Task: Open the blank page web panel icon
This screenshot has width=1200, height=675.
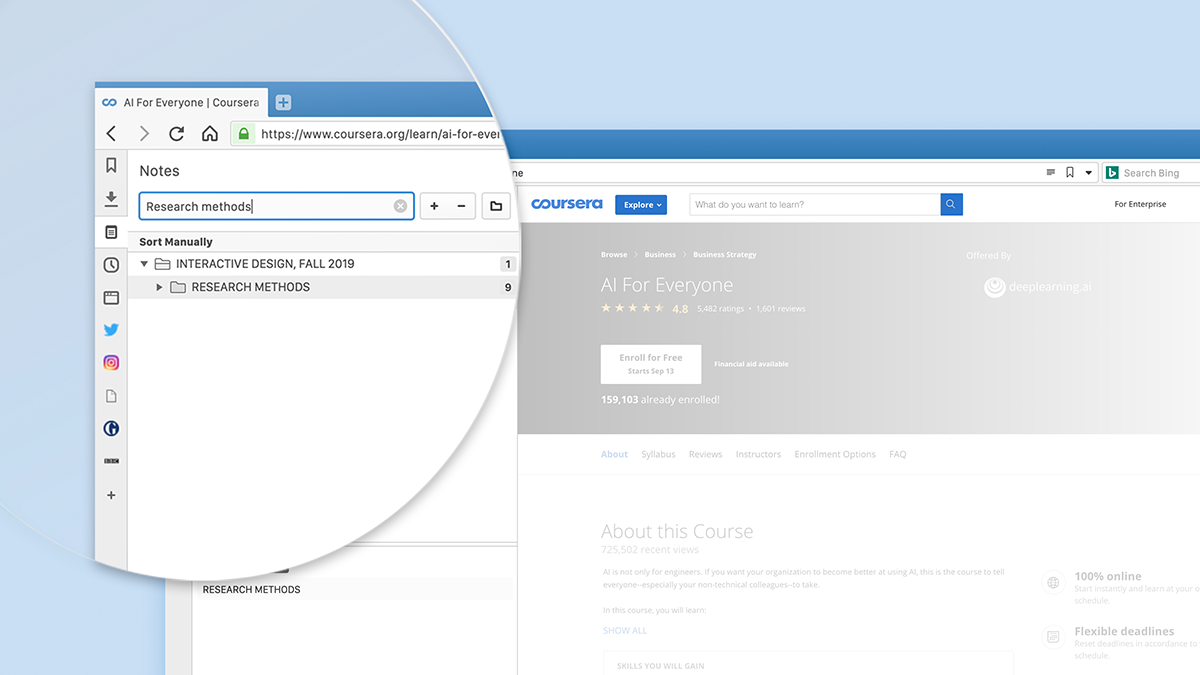Action: pos(111,396)
